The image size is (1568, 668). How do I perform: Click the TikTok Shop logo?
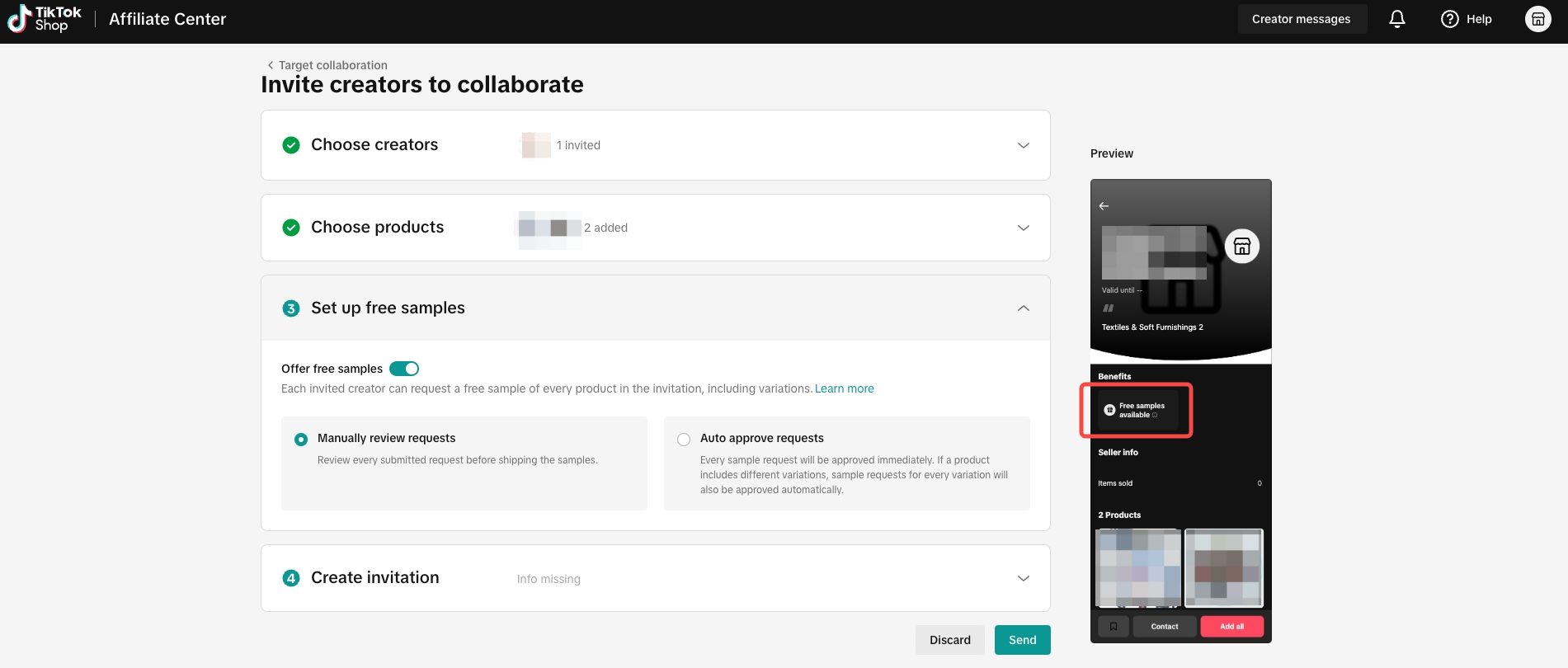[x=45, y=19]
